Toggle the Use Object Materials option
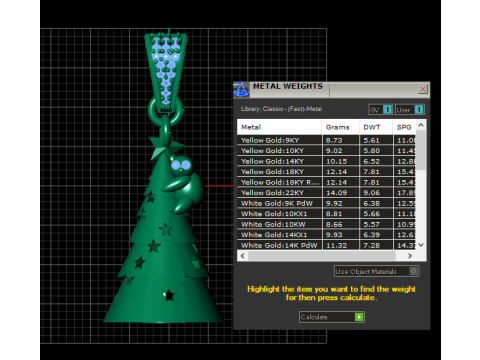 (377, 271)
